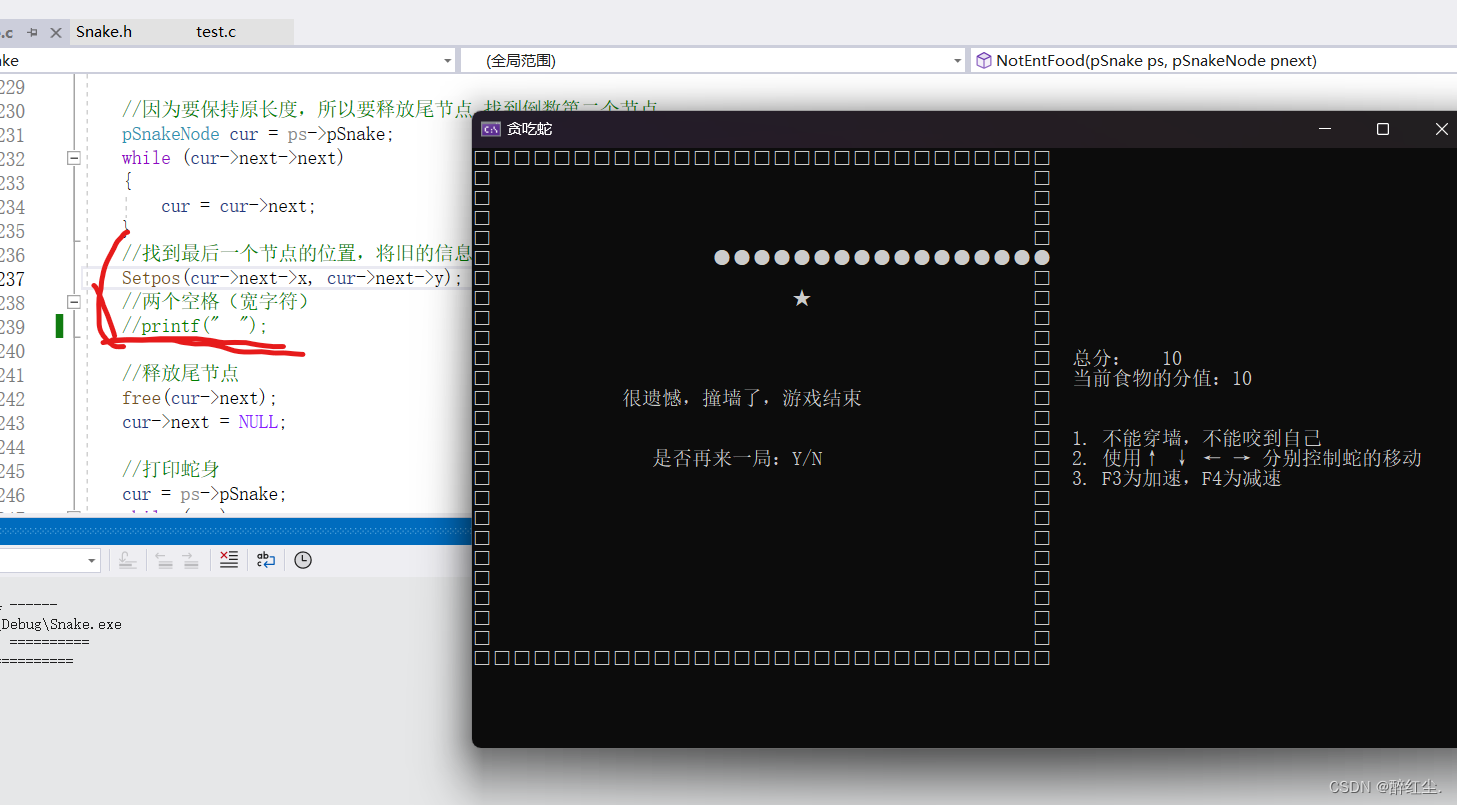Click rule '3. F3为加速，F4为减速'
Screen dimensions: 1457x805
point(1177,478)
